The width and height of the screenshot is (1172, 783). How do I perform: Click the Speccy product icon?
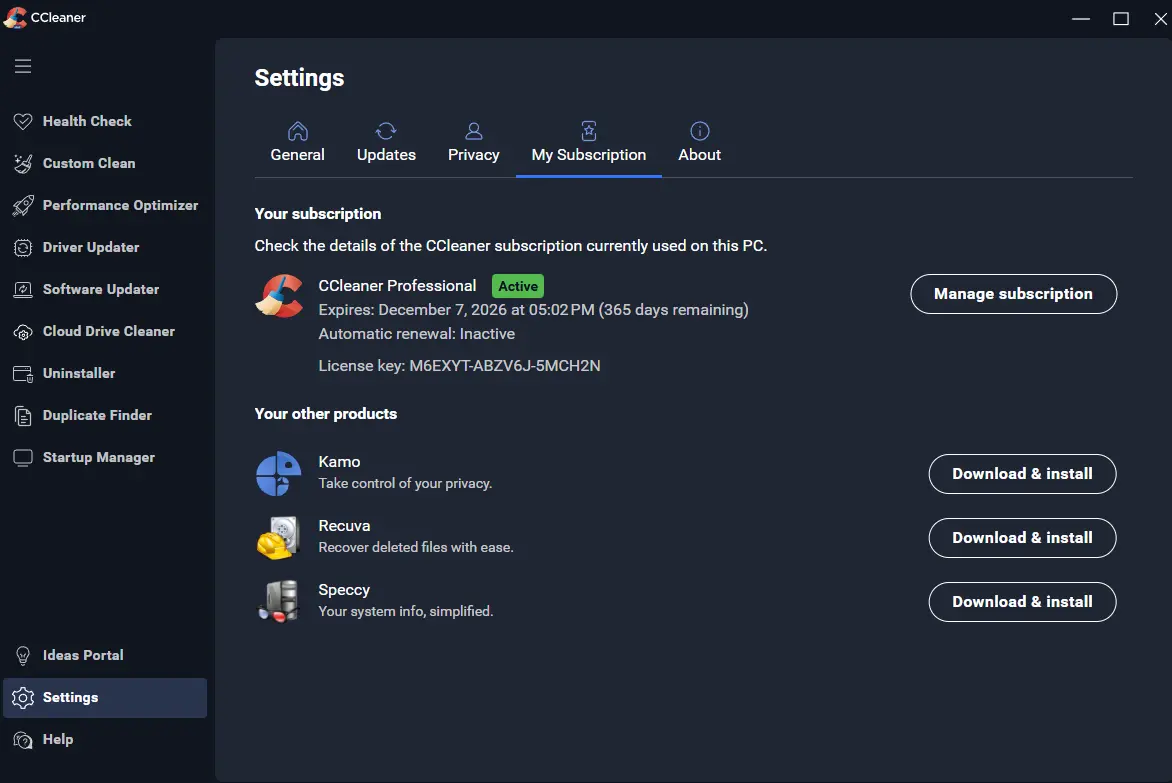(279, 601)
